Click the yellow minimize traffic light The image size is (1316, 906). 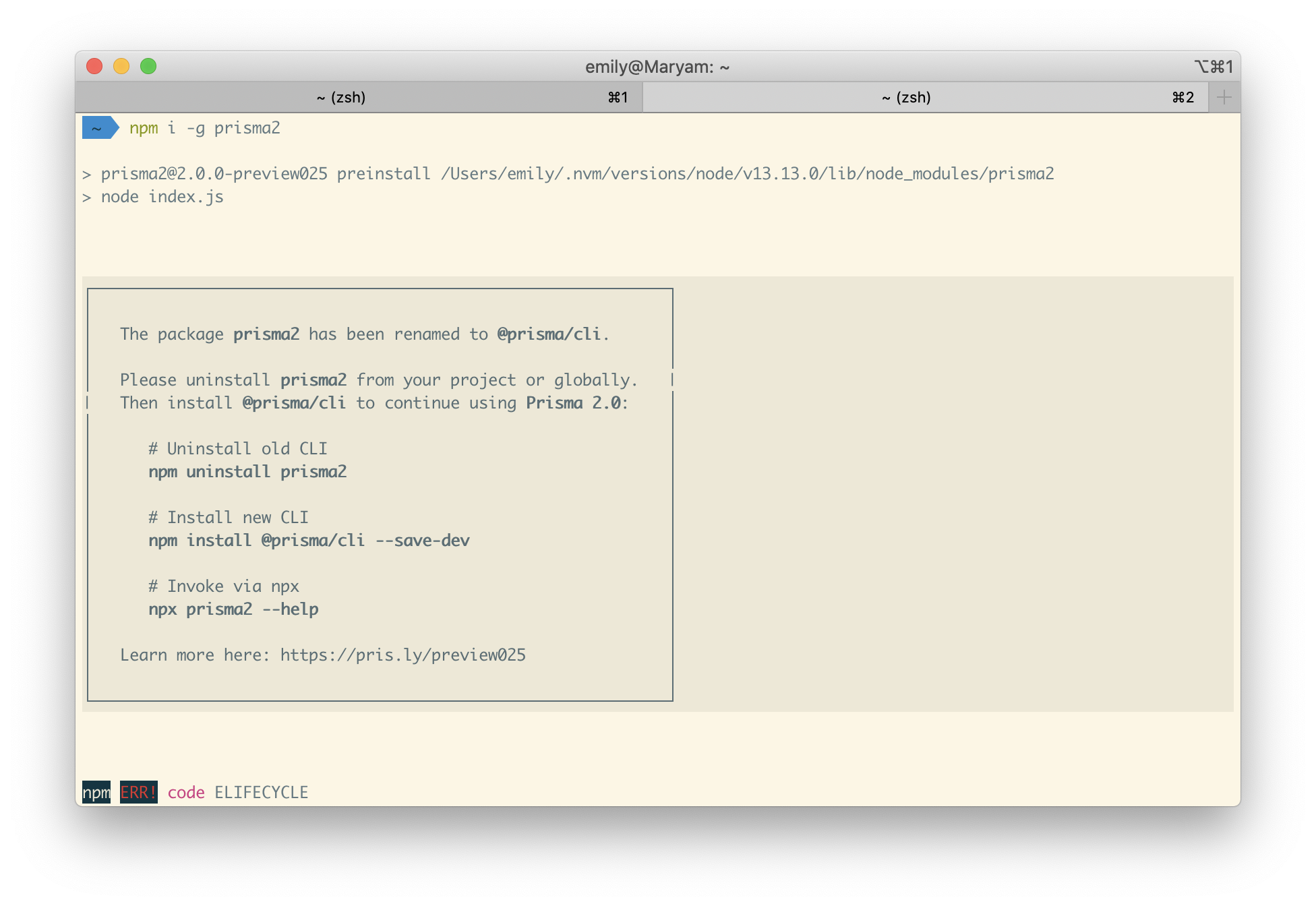click(x=121, y=66)
